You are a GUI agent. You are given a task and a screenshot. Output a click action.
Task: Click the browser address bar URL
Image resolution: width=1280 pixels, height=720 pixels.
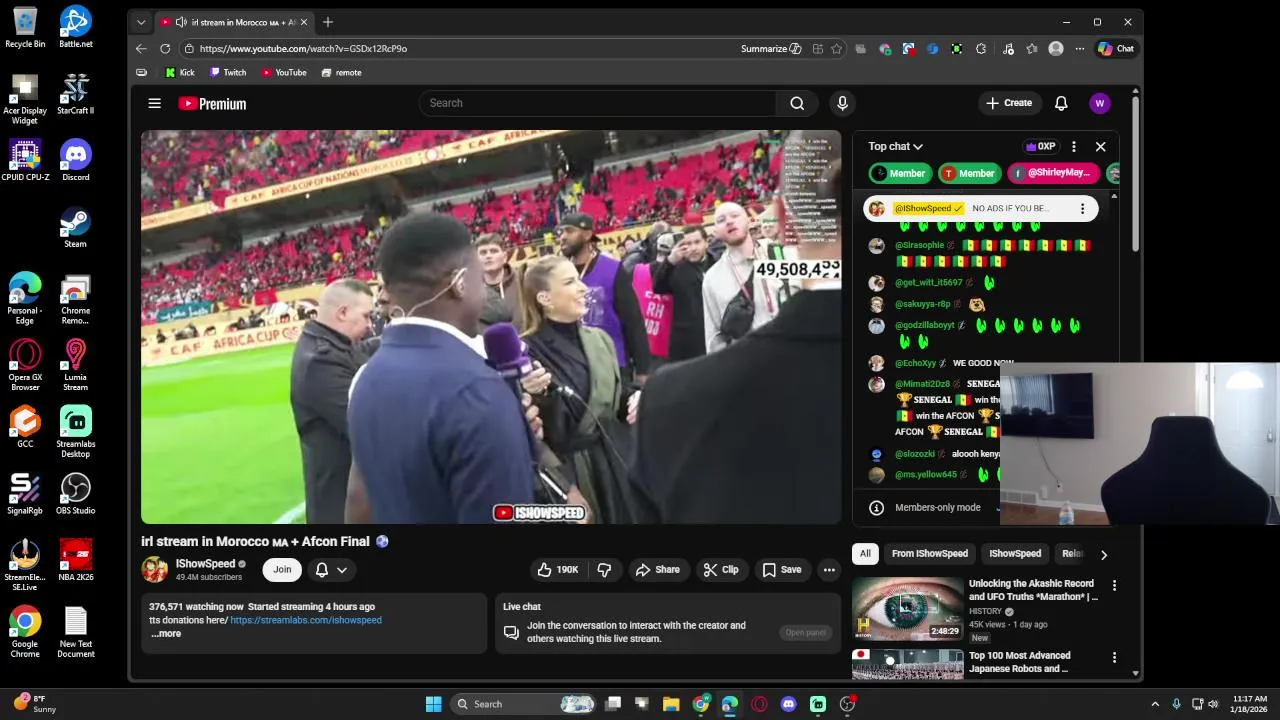pos(303,48)
